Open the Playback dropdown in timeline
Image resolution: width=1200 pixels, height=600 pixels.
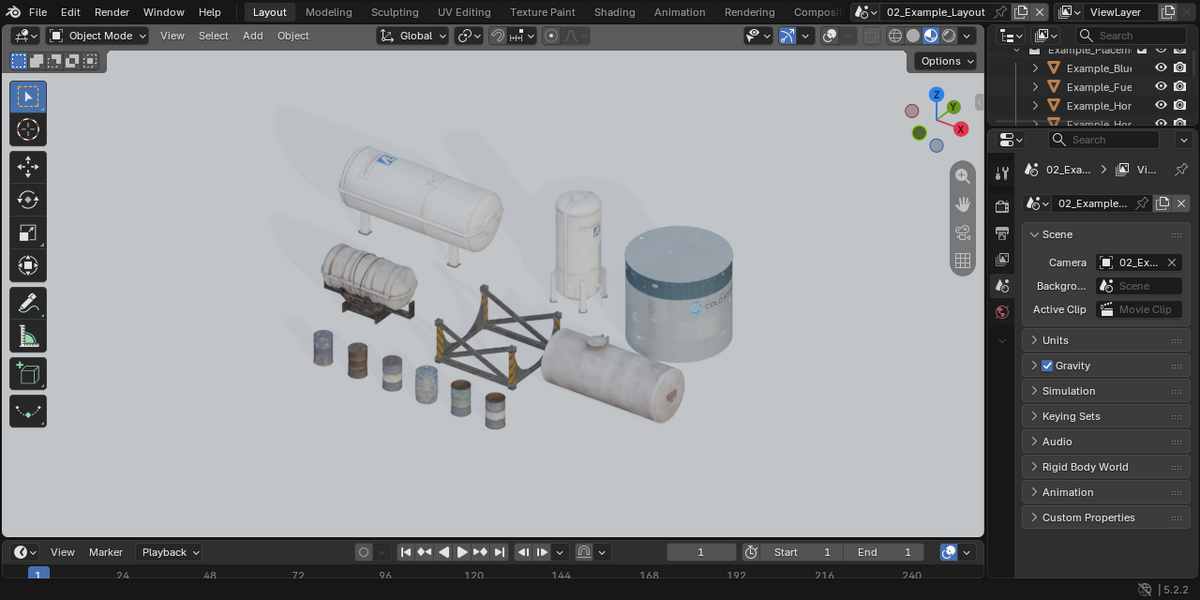pos(170,552)
